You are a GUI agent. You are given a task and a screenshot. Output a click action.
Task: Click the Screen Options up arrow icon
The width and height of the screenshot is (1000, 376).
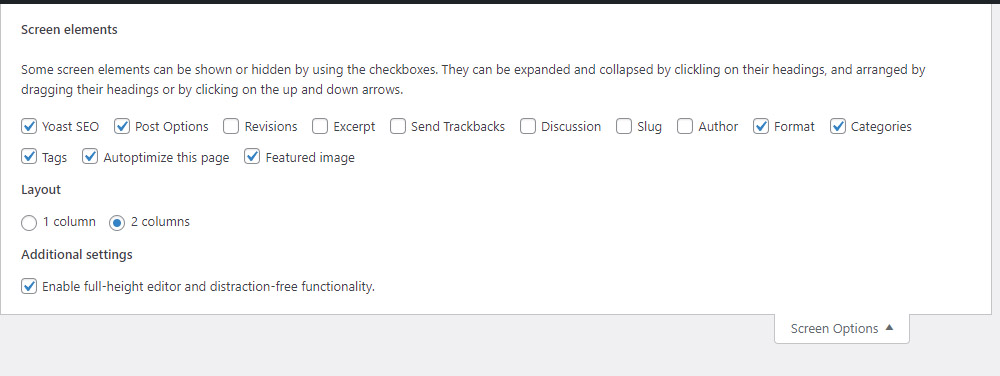(x=890, y=328)
